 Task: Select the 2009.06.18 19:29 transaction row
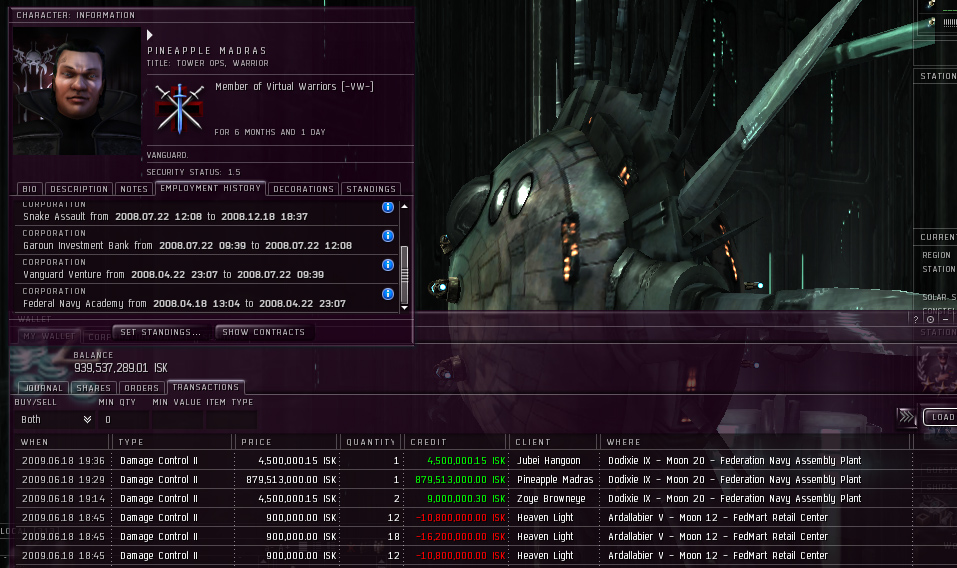[464, 480]
